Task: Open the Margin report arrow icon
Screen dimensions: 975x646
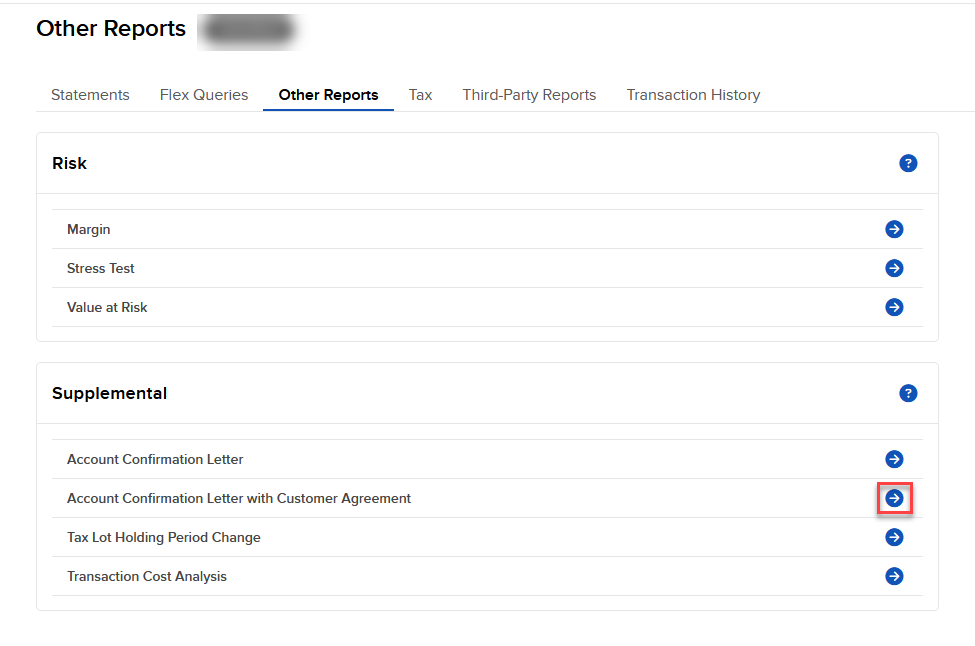Action: coord(894,228)
